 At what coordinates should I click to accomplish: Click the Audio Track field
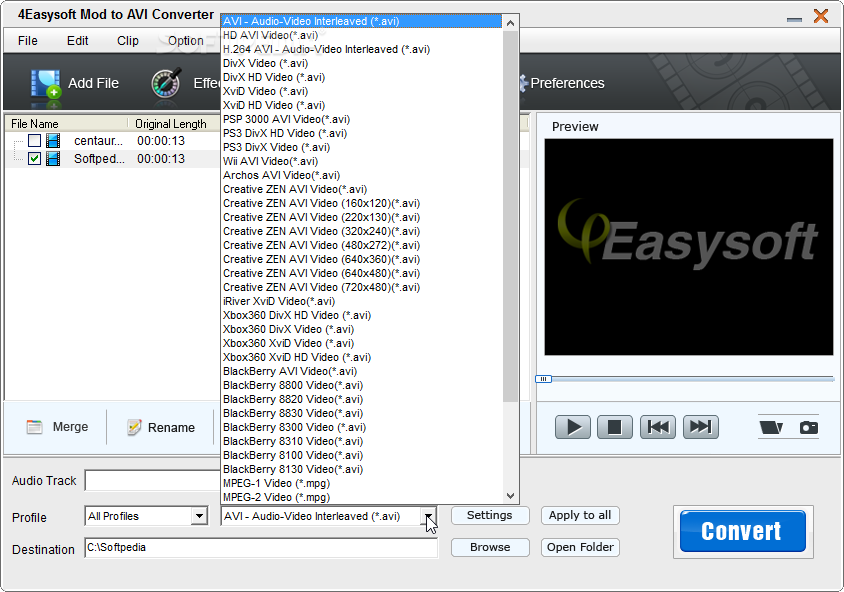tap(152, 481)
